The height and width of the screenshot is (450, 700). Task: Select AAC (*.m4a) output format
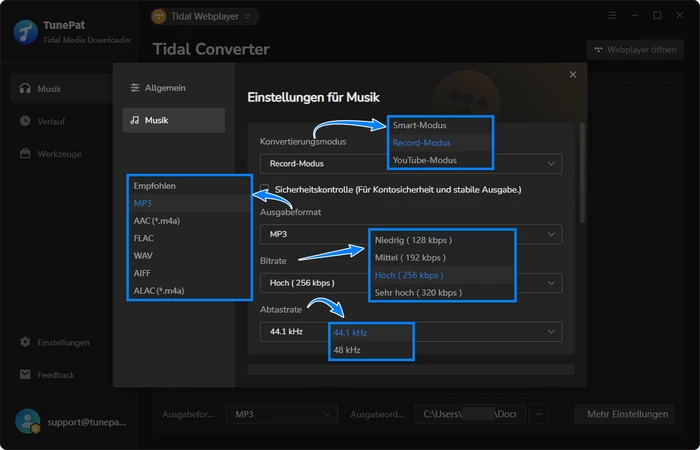point(190,221)
